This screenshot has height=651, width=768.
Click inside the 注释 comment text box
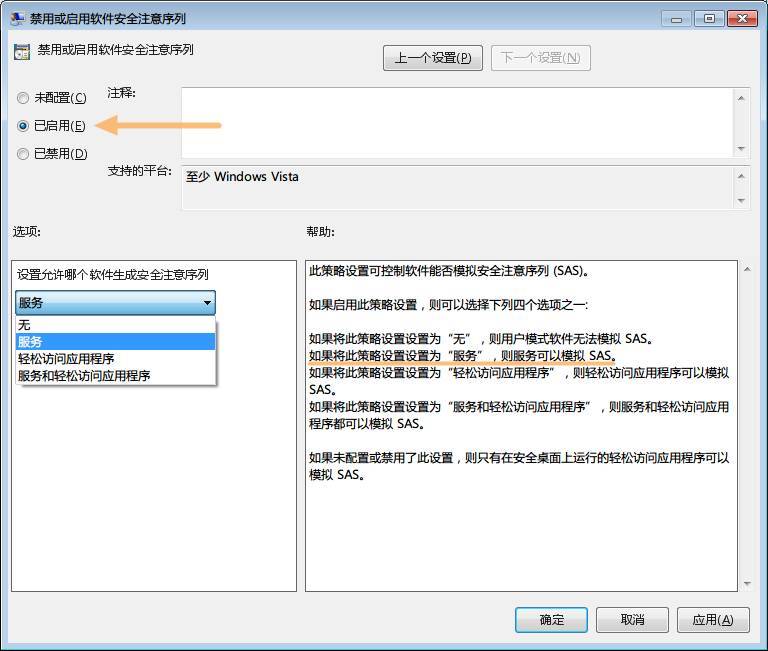click(x=457, y=122)
